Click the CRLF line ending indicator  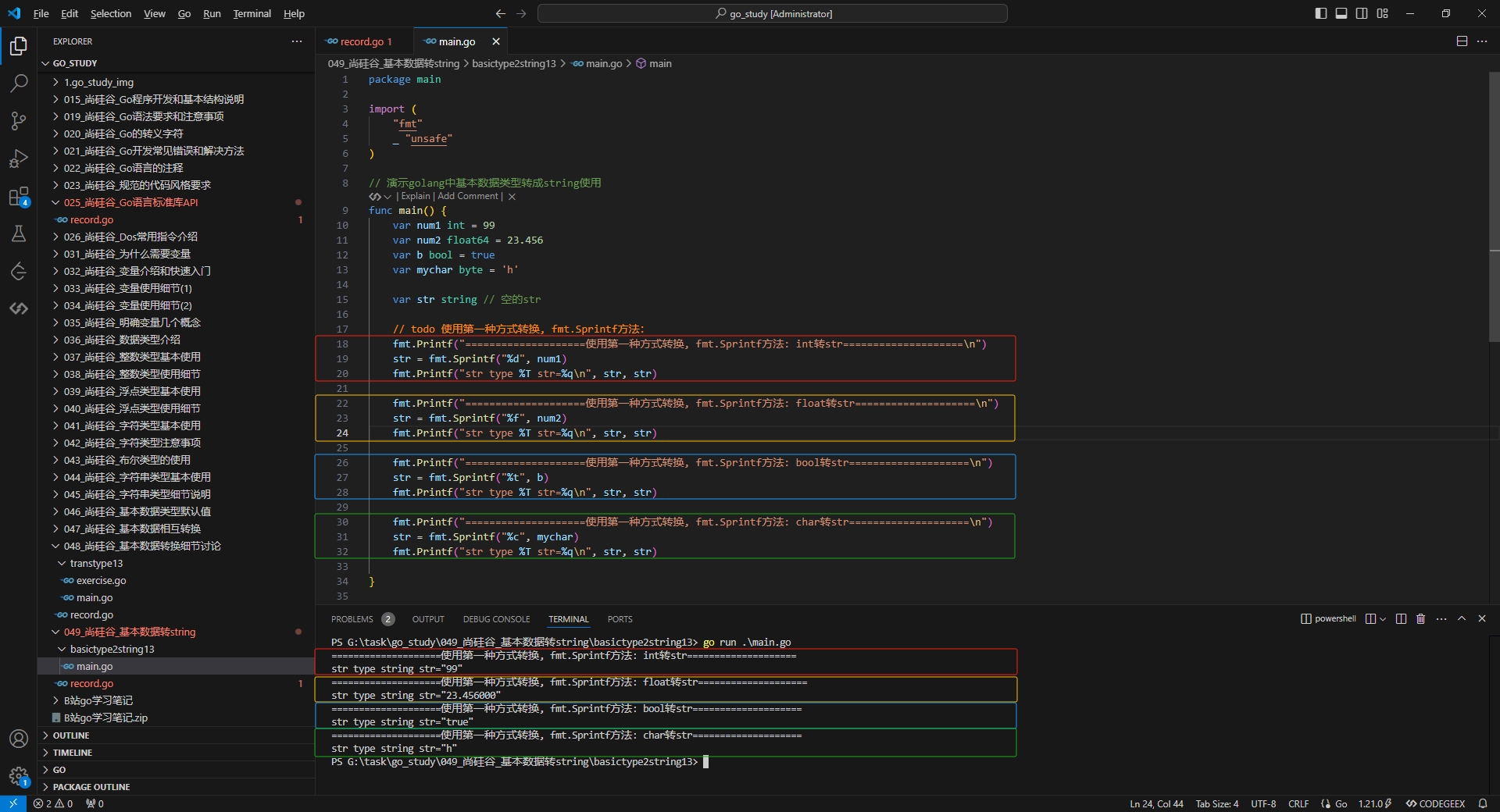(x=1298, y=803)
